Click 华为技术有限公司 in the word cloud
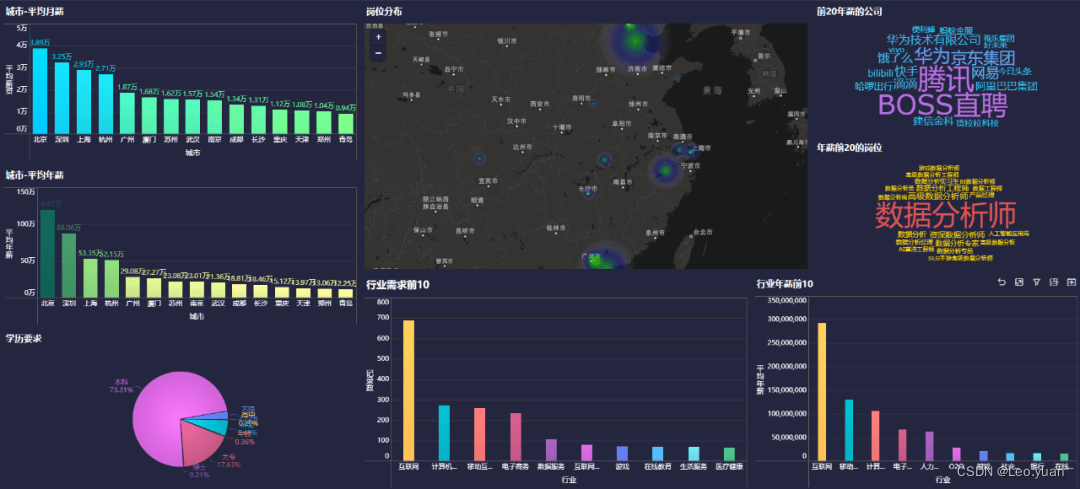Viewport: 1080px width, 489px height. coord(933,40)
